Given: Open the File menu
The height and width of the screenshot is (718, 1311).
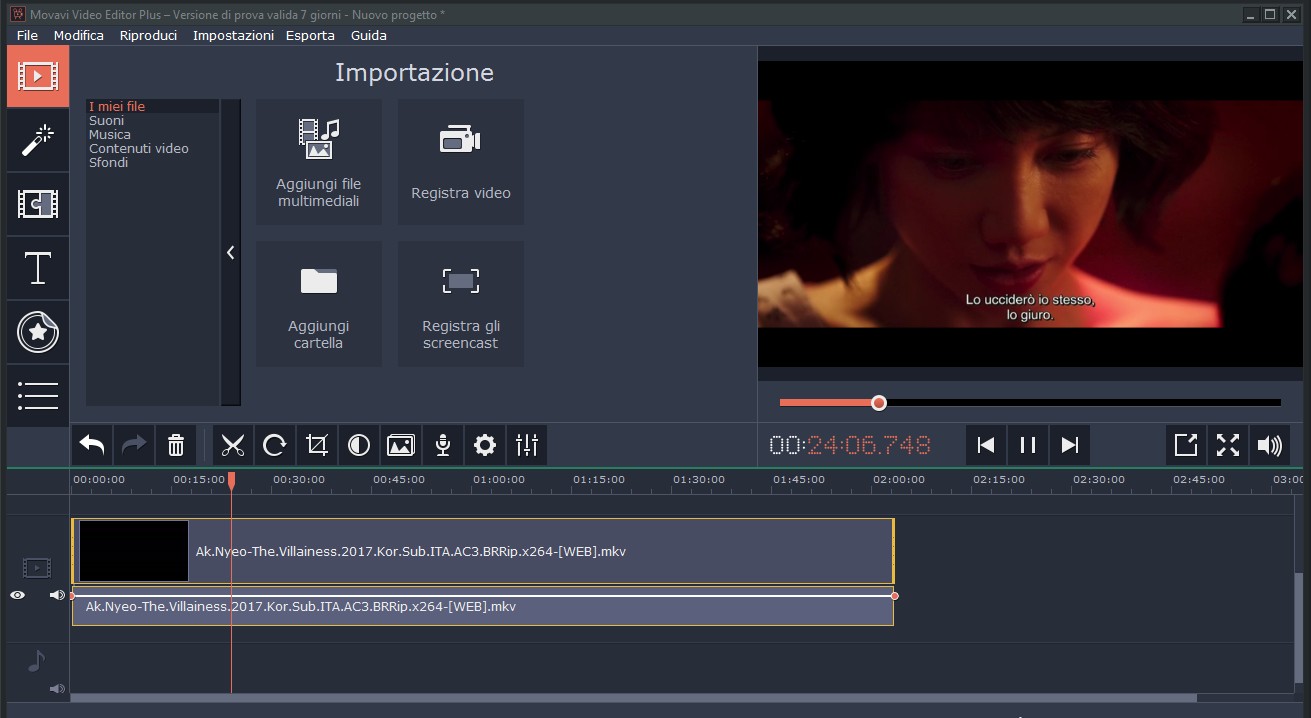Looking at the screenshot, I should (27, 35).
